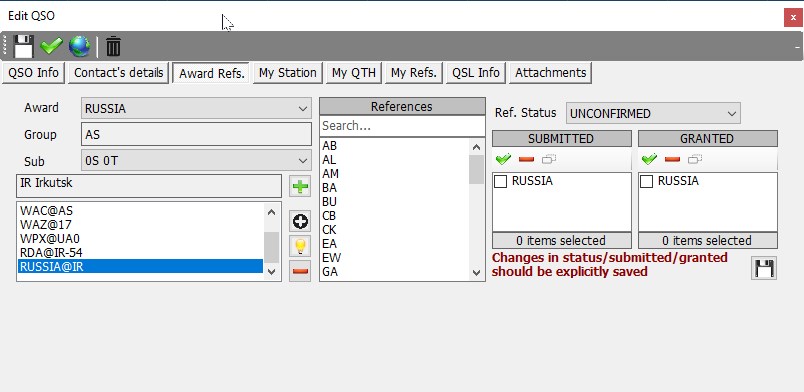Select EW in References list
This screenshot has width=804, height=392.
(x=394, y=258)
